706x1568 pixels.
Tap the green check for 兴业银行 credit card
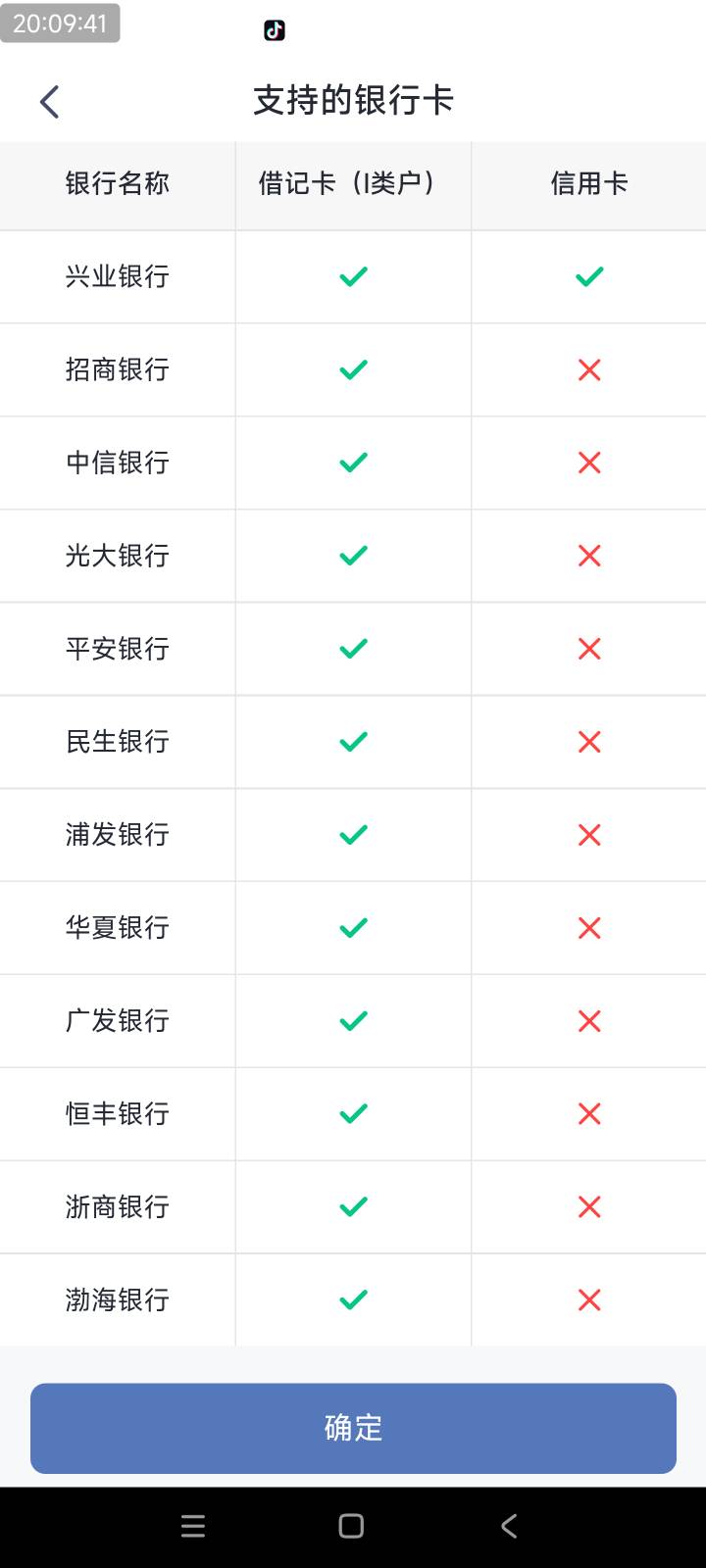pyautogui.click(x=589, y=276)
